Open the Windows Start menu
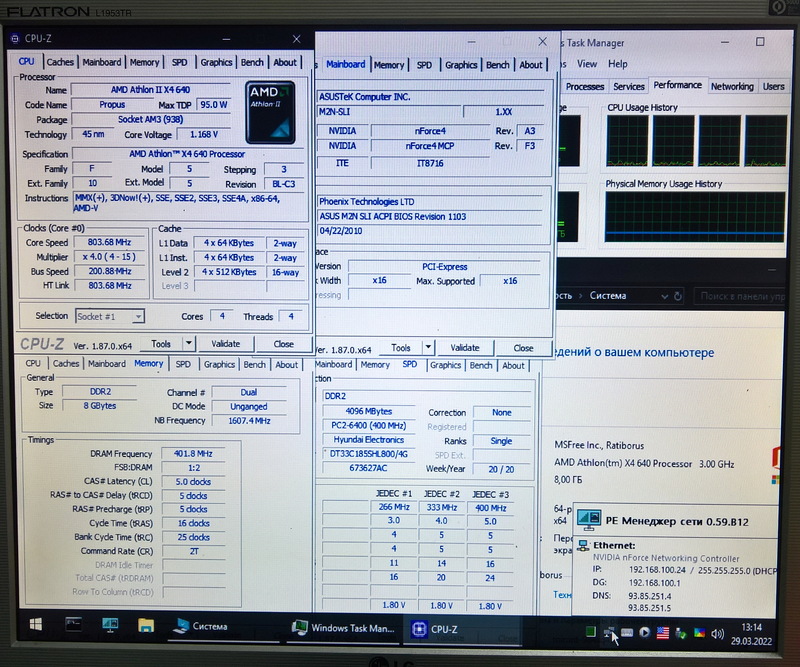This screenshot has width=800, height=667. point(36,624)
